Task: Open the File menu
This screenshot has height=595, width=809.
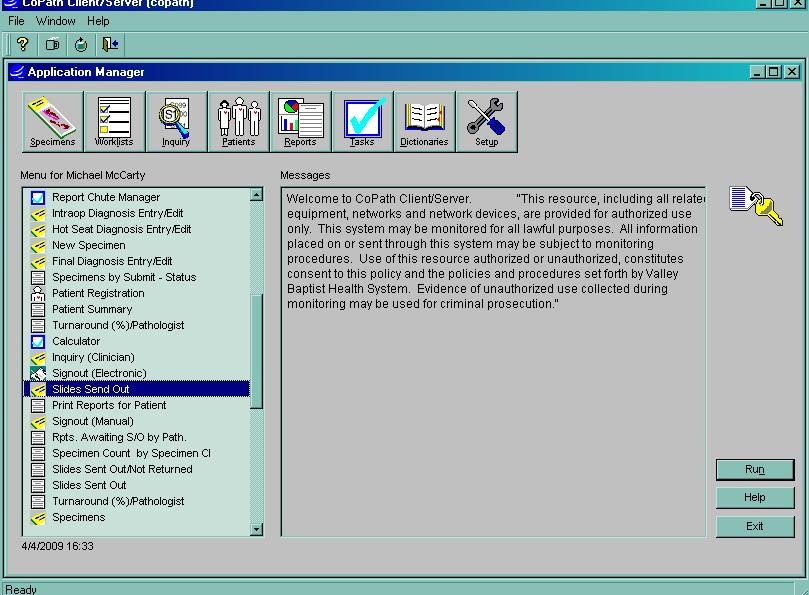Action: pos(15,21)
